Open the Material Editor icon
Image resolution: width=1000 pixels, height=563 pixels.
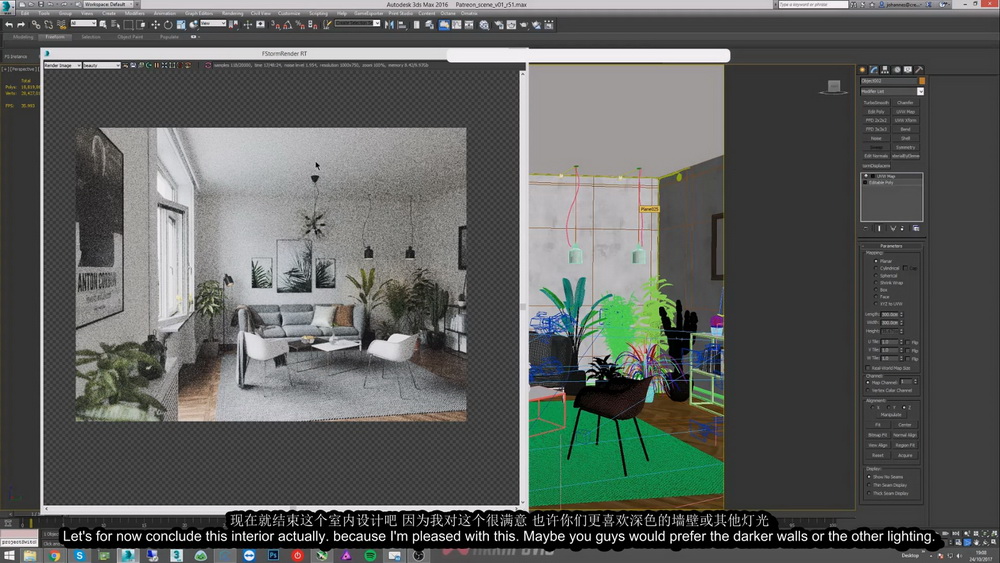484,25
